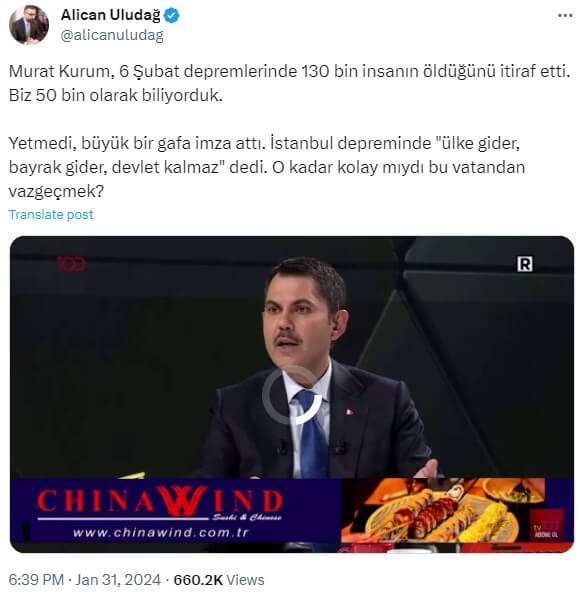
Task: Click Translate post
Action: pyautogui.click(x=51, y=214)
